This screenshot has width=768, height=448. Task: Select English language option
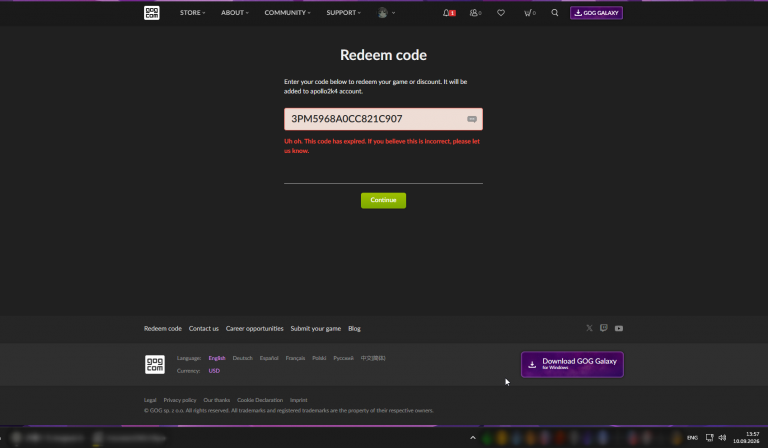click(x=216, y=358)
